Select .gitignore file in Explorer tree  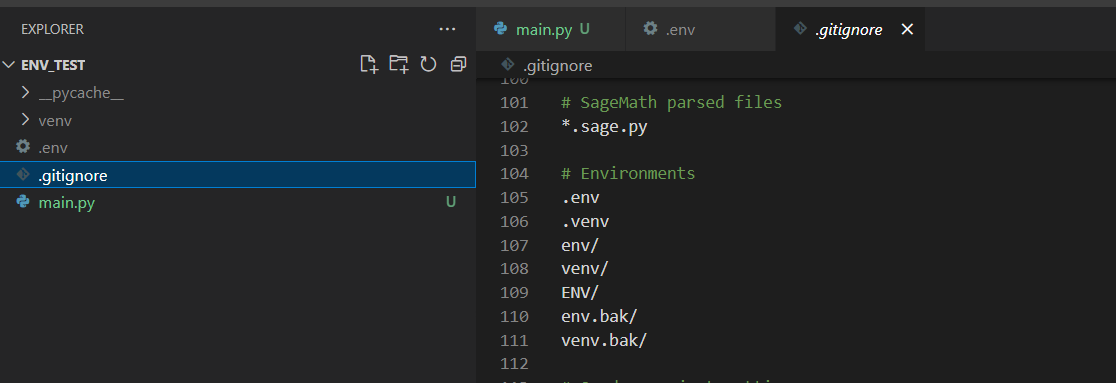pyautogui.click(x=238, y=175)
